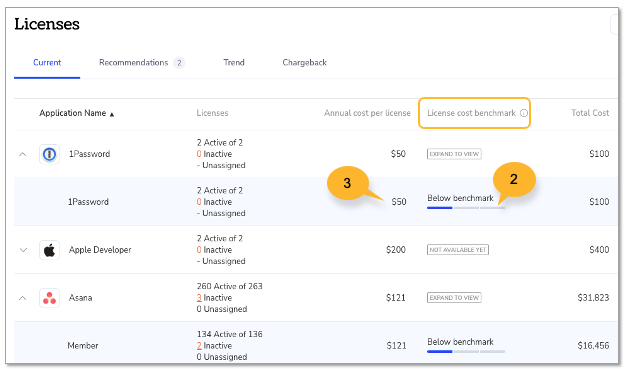This screenshot has height=369, width=625.
Task: Click Member total cost $16,456
Action: click(x=593, y=346)
